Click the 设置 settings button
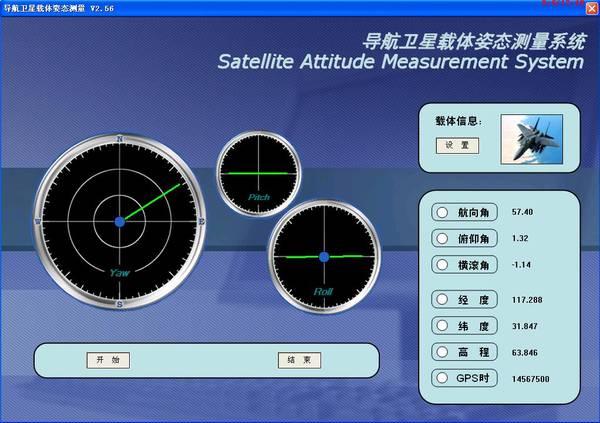The width and height of the screenshot is (600, 423). [457, 145]
